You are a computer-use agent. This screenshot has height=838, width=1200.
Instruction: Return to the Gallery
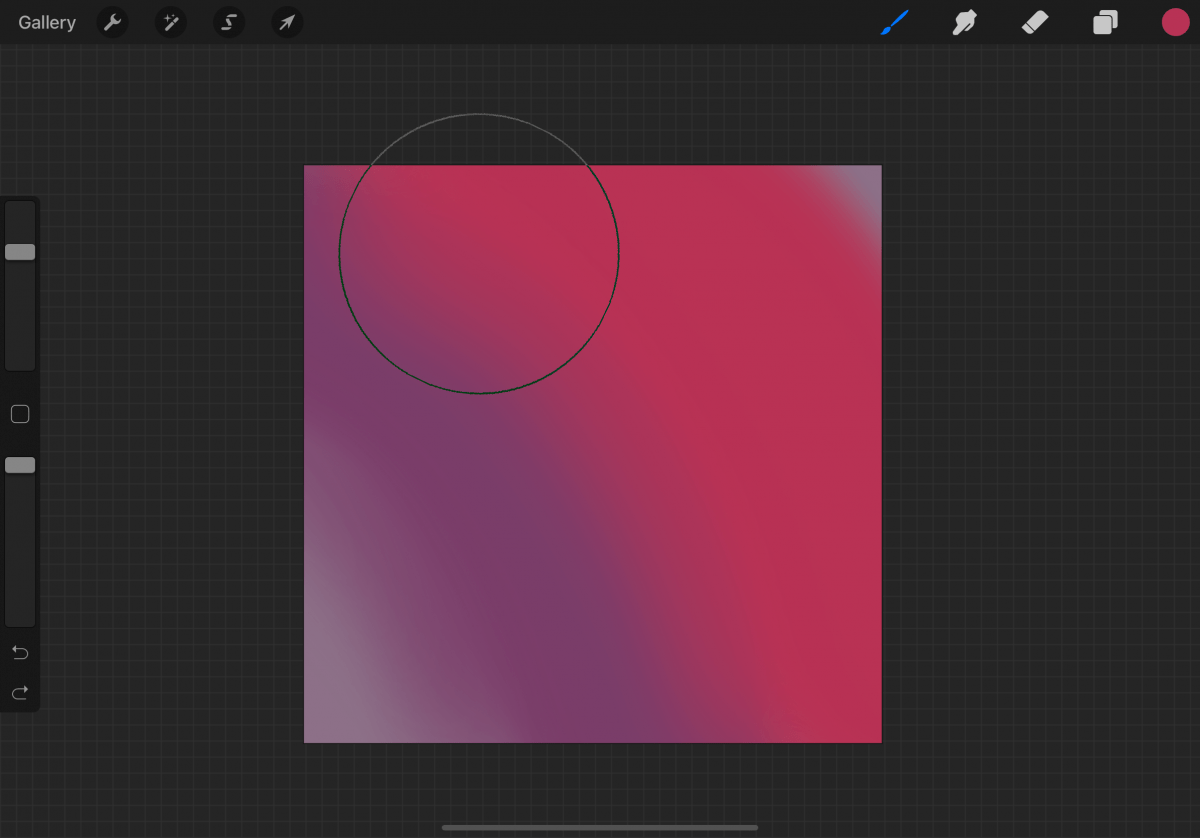tap(46, 22)
